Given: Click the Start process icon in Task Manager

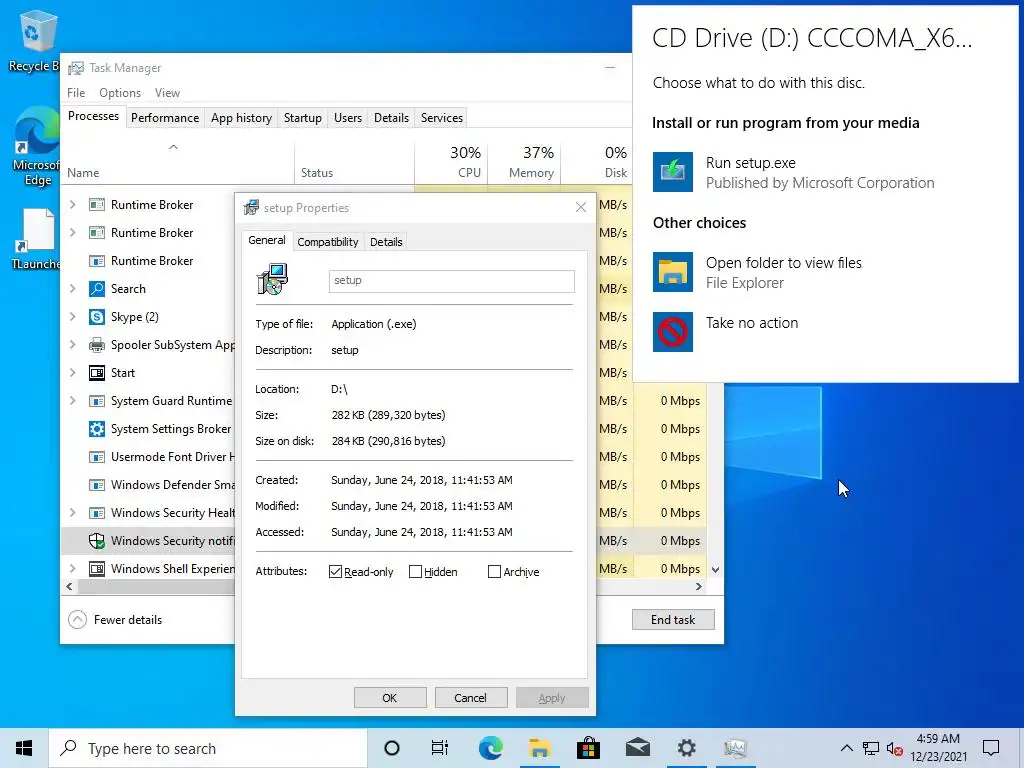Looking at the screenshot, I should tap(97, 373).
